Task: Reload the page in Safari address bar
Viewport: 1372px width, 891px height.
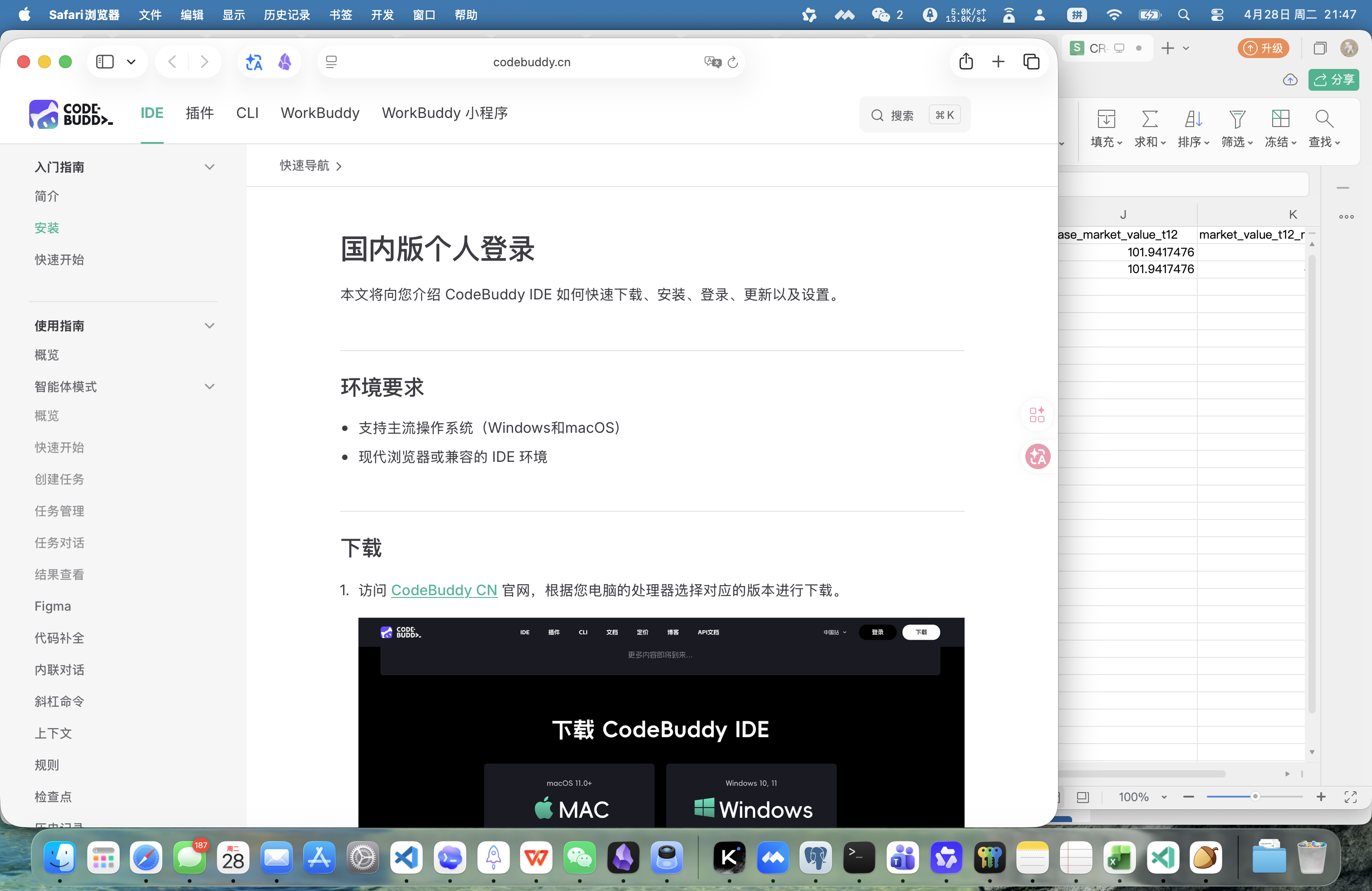Action: pyautogui.click(x=733, y=62)
